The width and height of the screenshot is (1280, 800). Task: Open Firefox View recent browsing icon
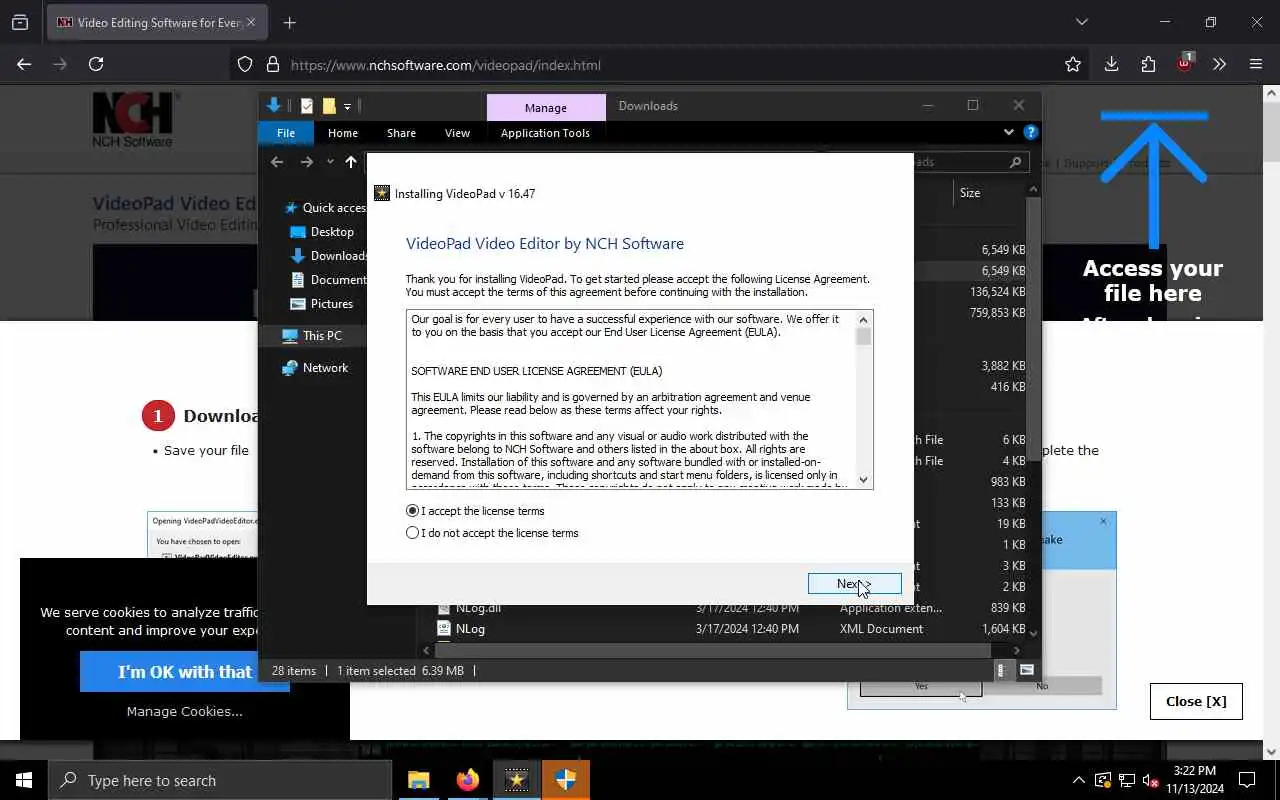click(x=20, y=22)
